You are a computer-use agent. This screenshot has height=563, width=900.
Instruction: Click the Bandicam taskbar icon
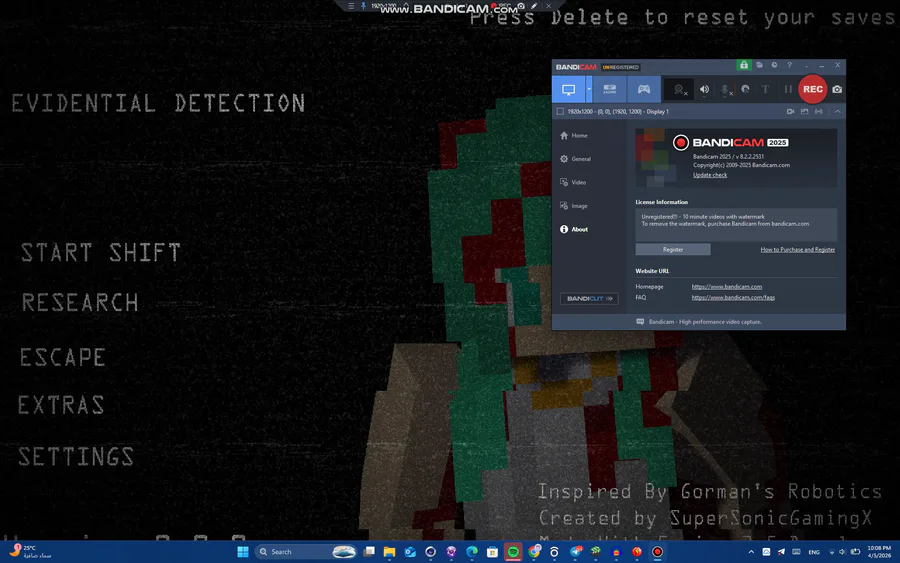[658, 552]
